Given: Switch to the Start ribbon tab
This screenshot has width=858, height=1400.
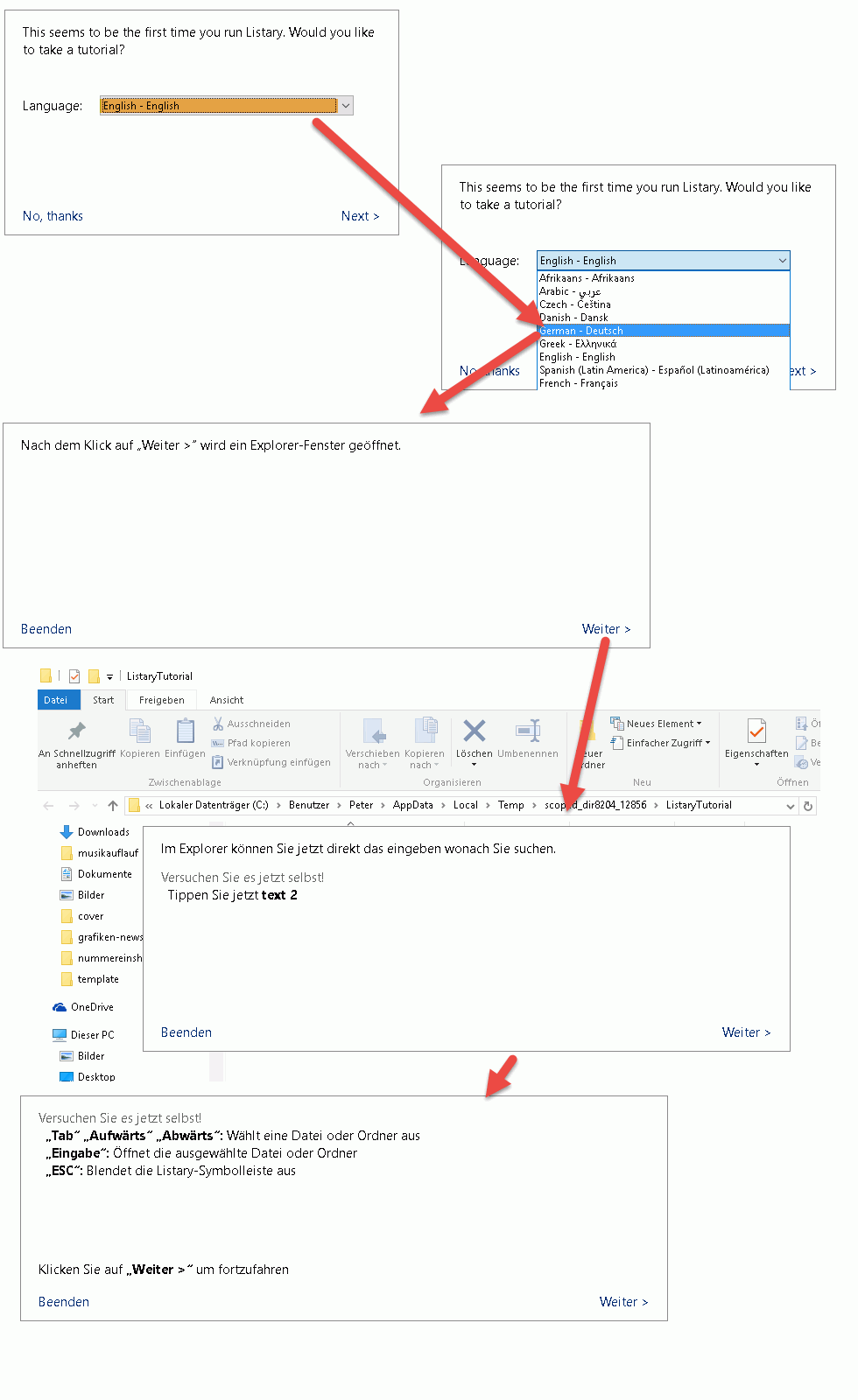Looking at the screenshot, I should point(103,700).
